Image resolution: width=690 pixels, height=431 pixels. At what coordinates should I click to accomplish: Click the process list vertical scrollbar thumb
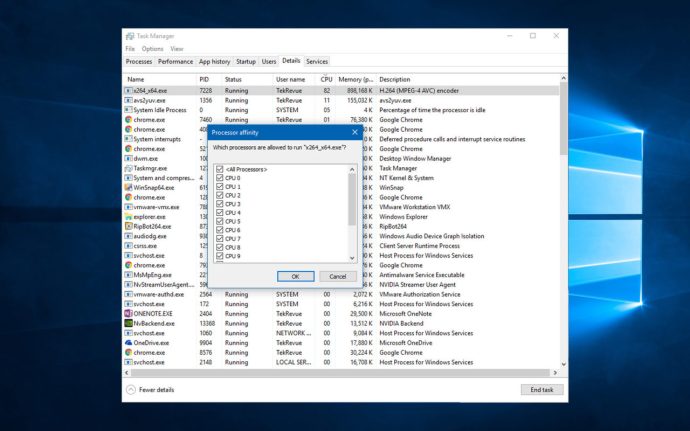(564, 119)
